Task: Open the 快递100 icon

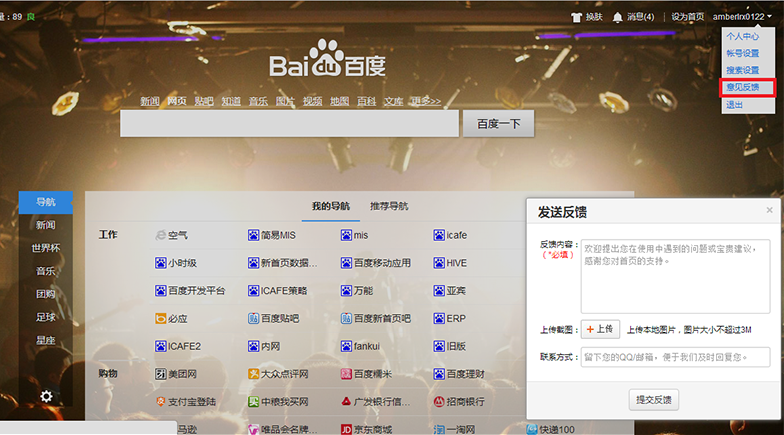Action: coord(532,430)
